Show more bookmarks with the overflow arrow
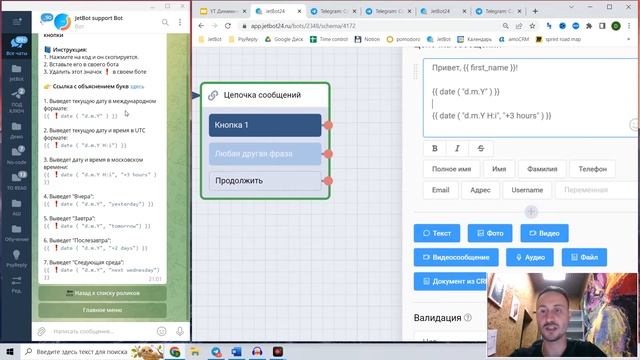Screen dimensions: 640x360 (629, 39)
